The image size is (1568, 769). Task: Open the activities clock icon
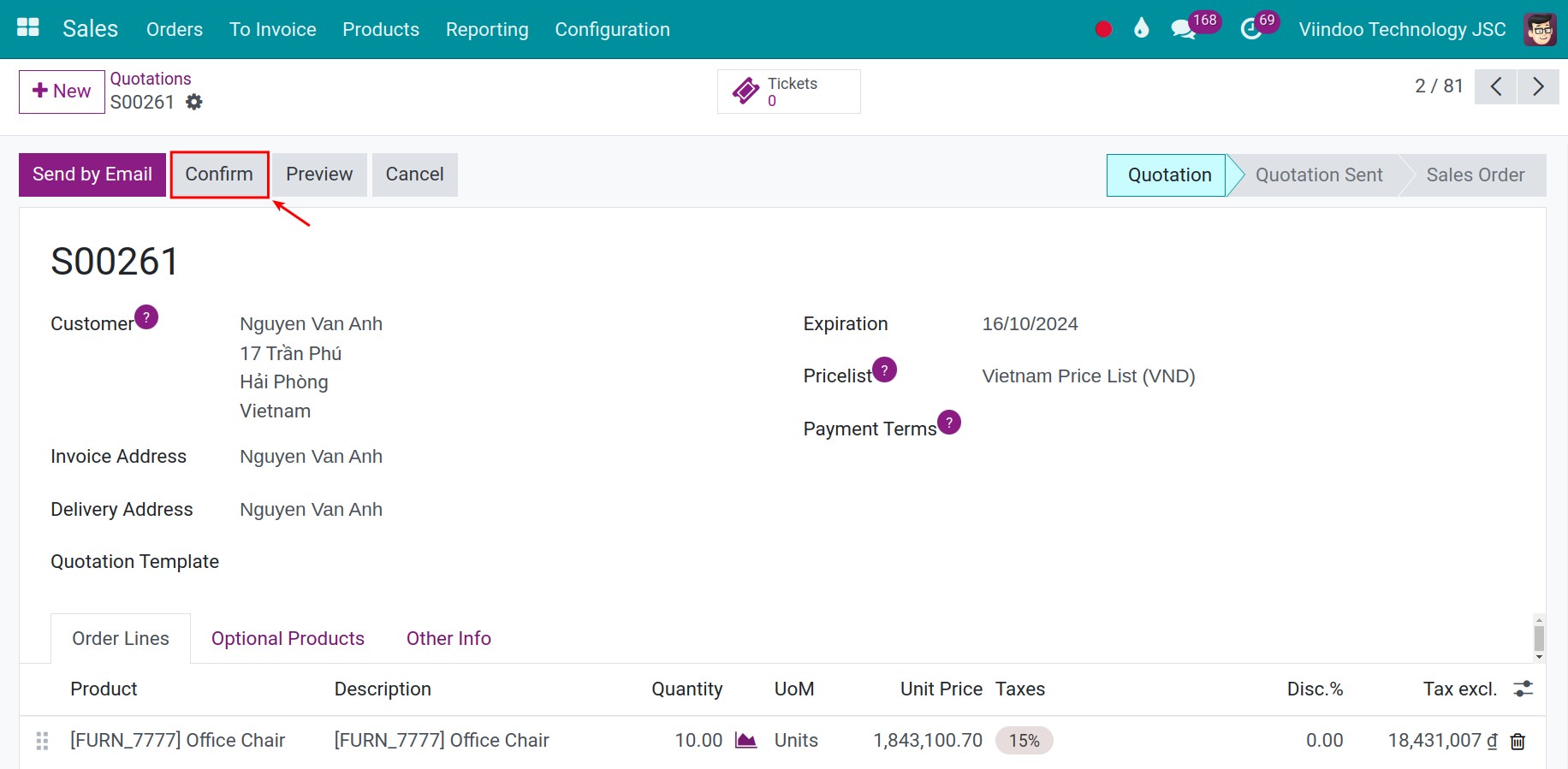pos(1250,30)
